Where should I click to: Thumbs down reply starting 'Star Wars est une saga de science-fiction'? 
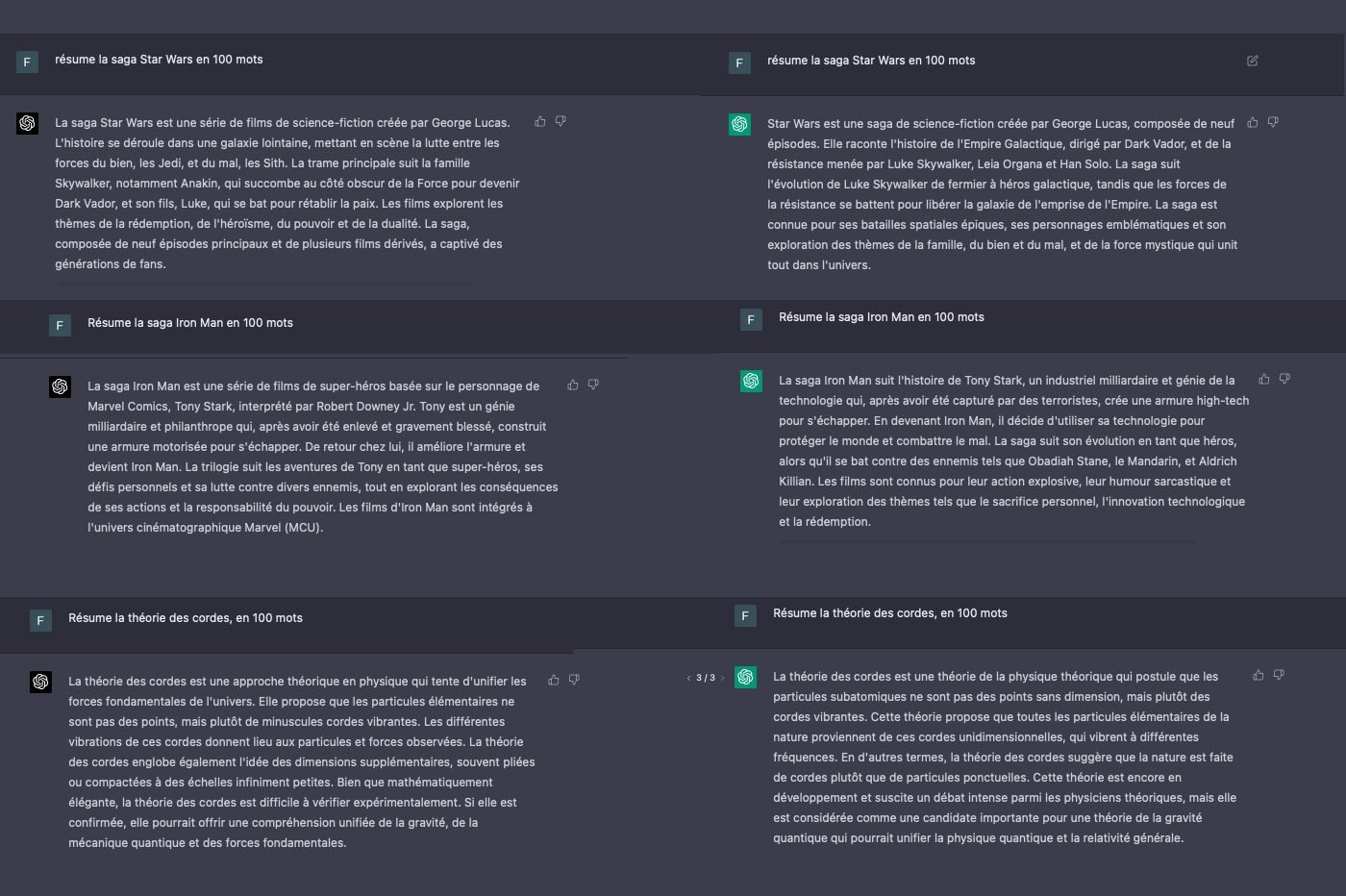click(1273, 122)
